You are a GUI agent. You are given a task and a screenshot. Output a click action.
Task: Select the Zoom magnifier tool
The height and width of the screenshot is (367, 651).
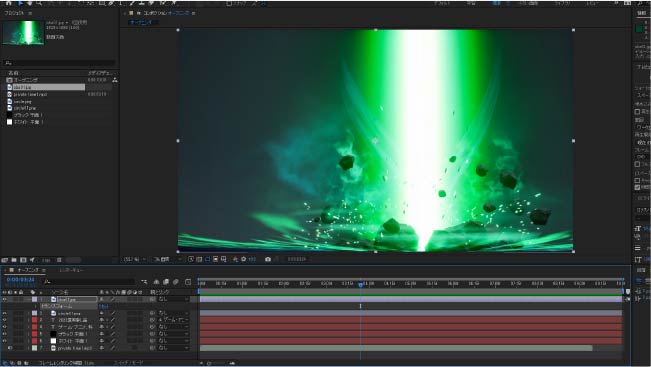(x=39, y=3)
